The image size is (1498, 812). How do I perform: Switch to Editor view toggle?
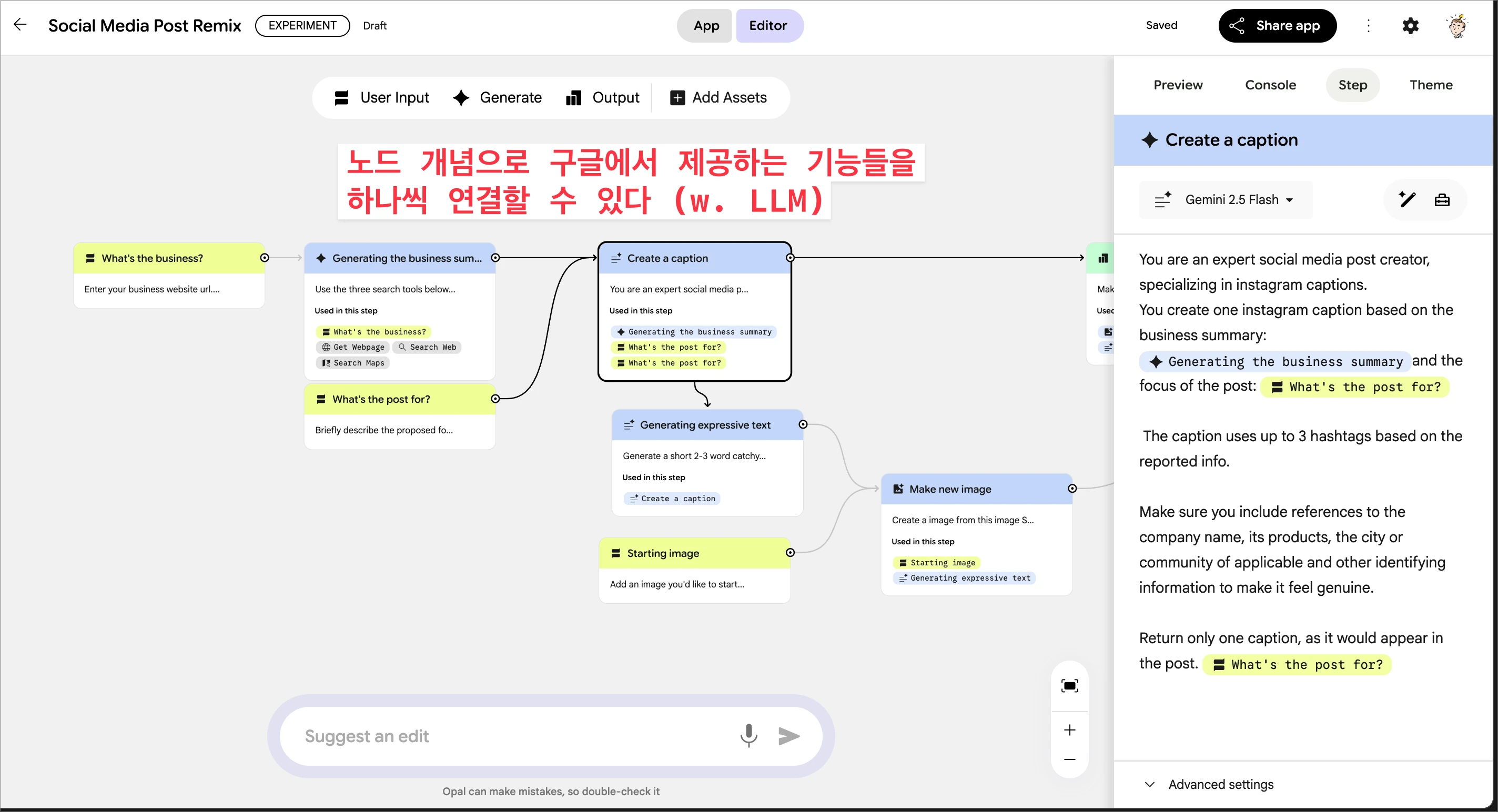[x=767, y=26]
